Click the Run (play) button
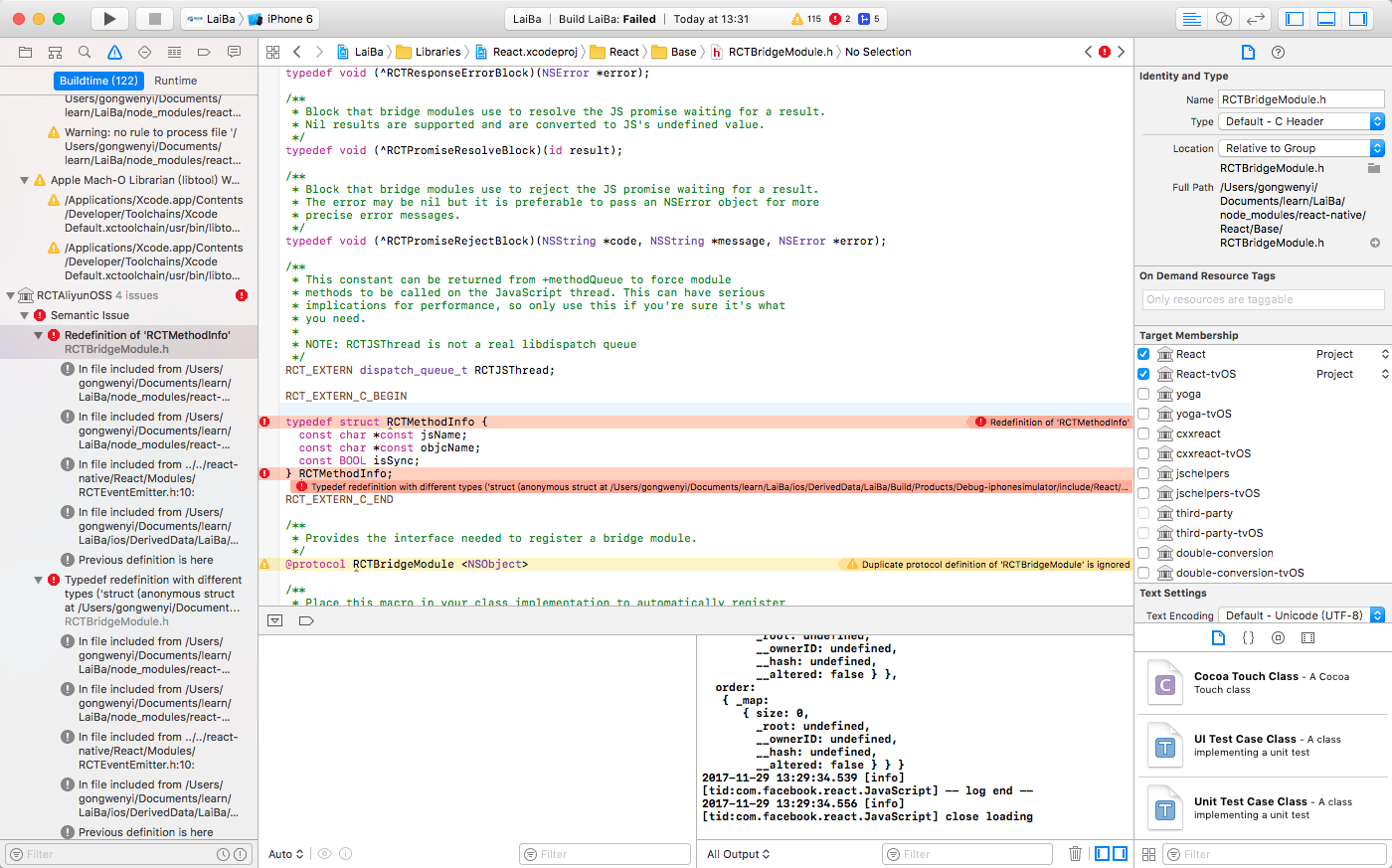Viewport: 1392px width, 868px height. click(109, 19)
